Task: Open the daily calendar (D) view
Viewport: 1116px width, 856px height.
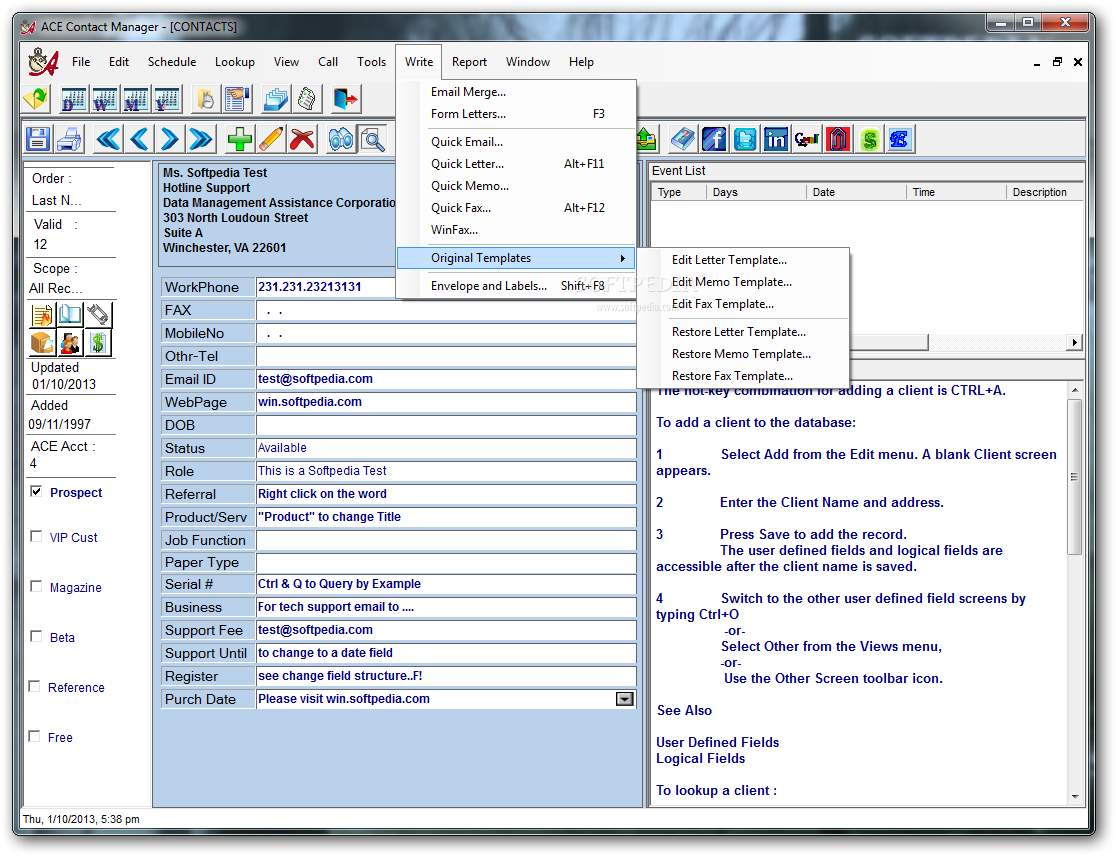Action: click(73, 99)
